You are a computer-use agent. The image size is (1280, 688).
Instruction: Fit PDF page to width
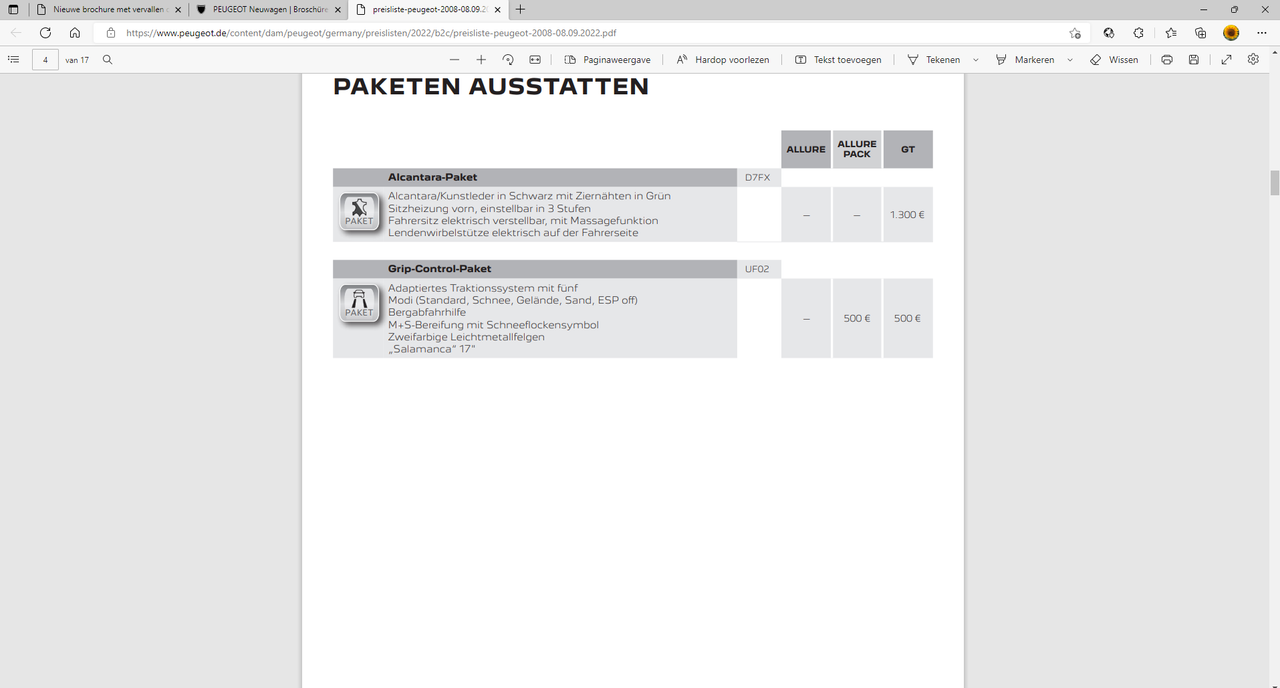click(535, 60)
